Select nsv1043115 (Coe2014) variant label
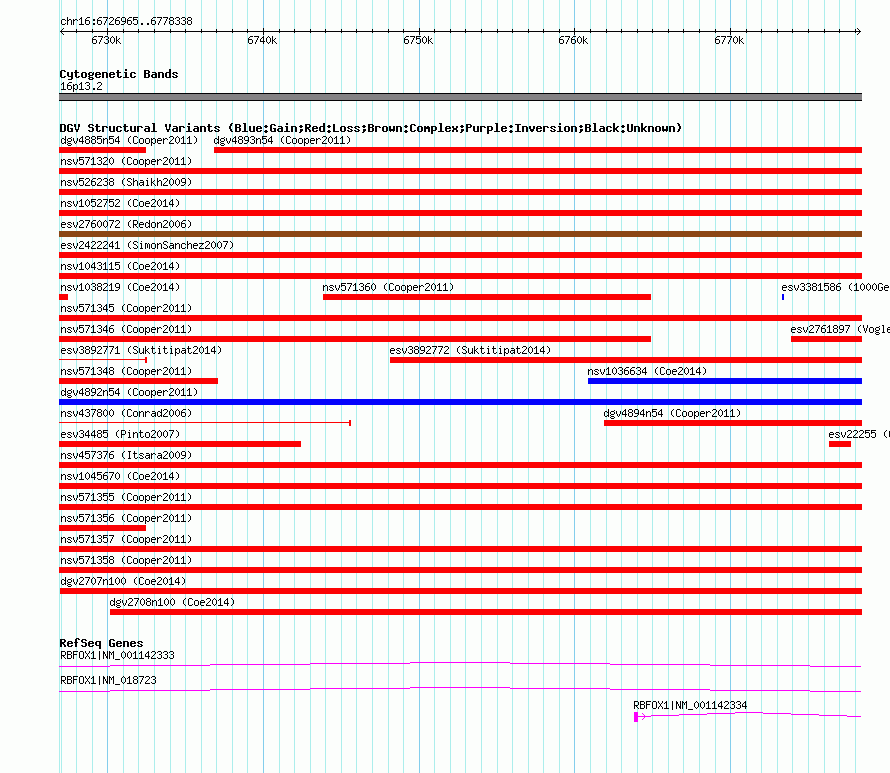 coord(120,266)
